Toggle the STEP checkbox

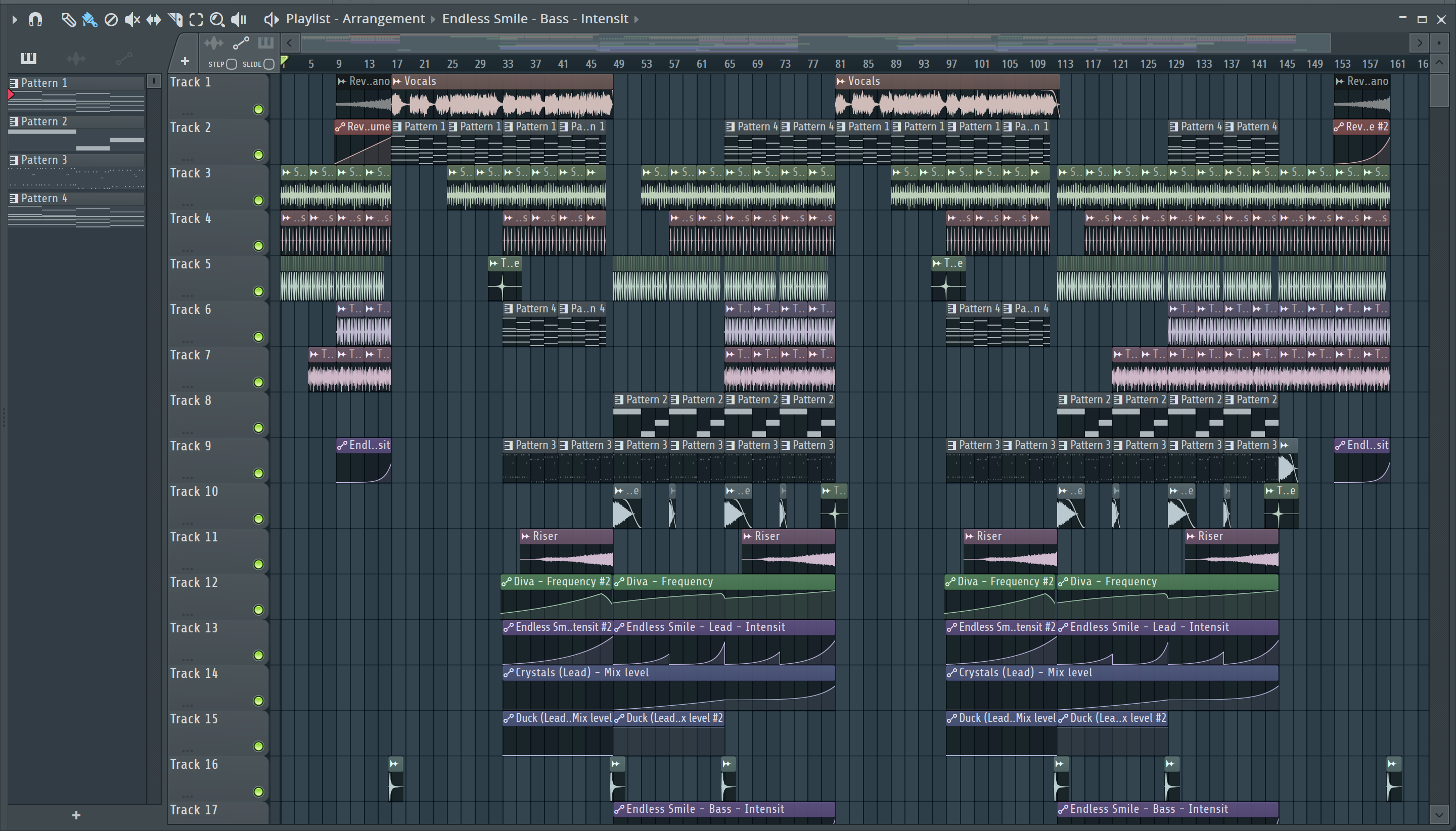pos(231,64)
